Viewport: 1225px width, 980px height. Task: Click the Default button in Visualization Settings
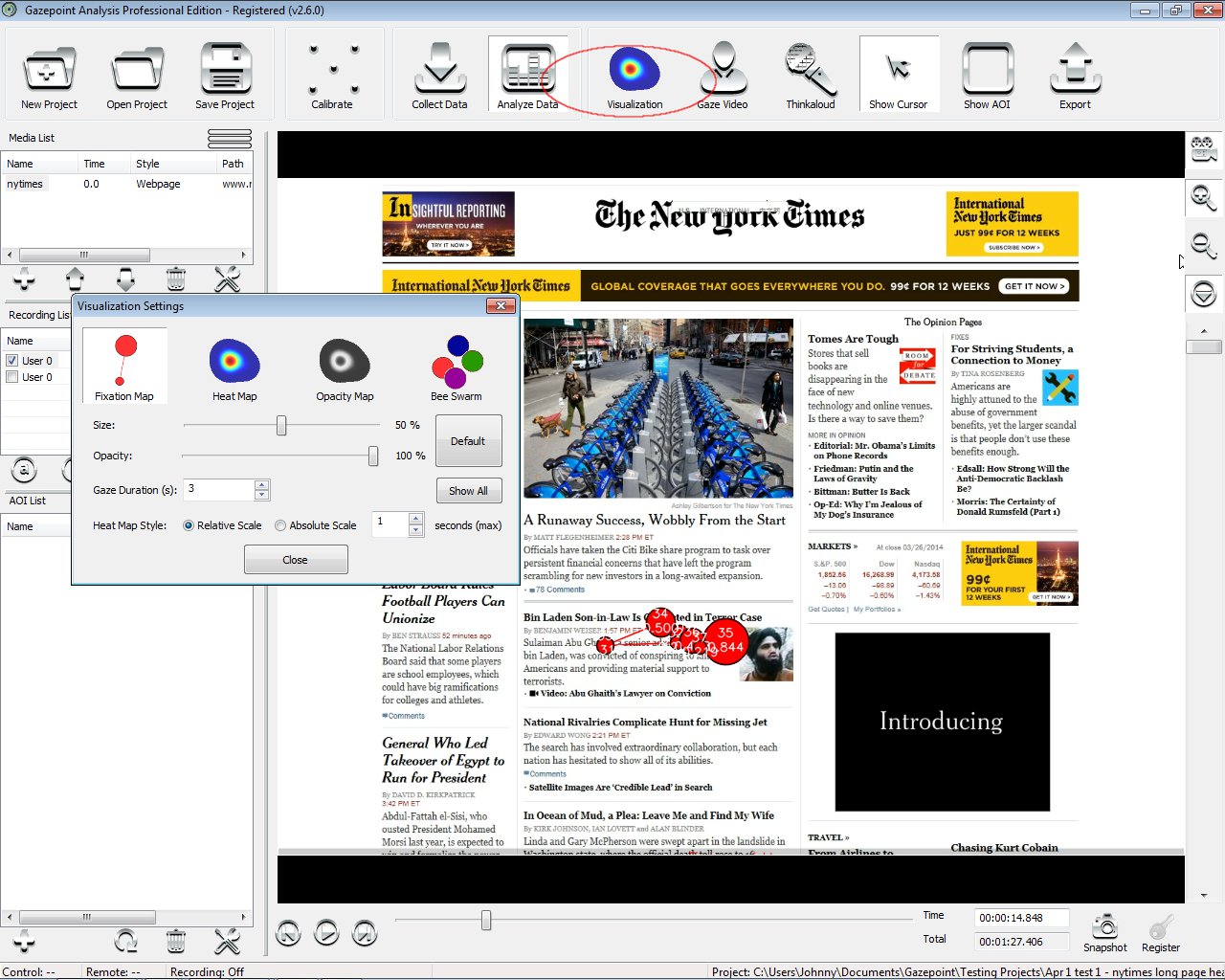coord(468,441)
